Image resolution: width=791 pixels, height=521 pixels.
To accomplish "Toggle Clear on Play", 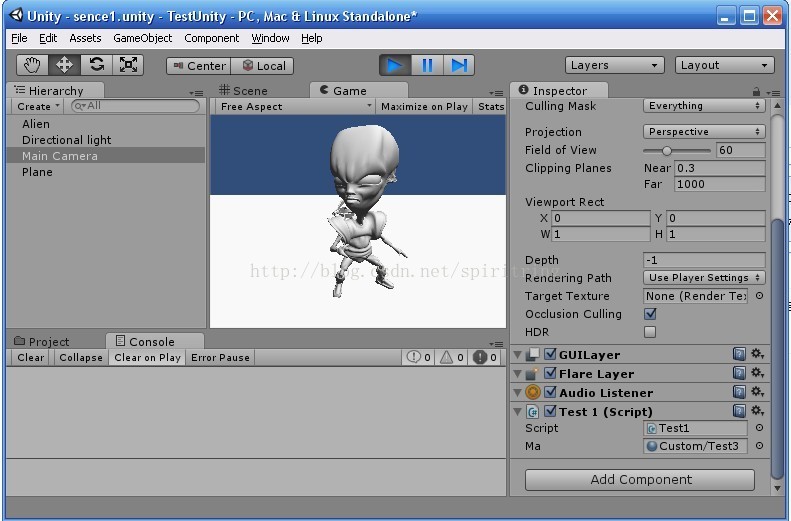I will 147,358.
